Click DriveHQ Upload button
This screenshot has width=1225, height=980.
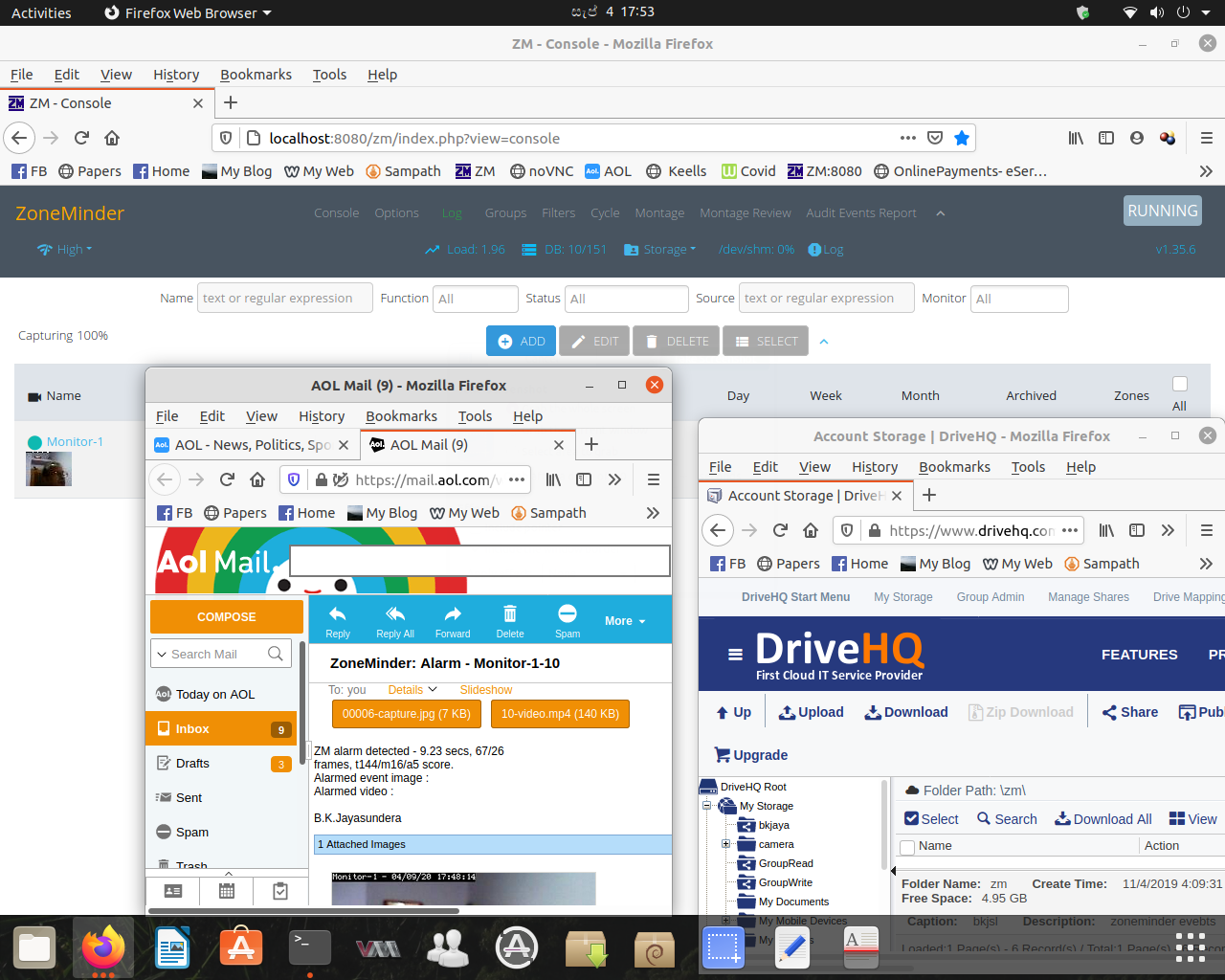(812, 712)
